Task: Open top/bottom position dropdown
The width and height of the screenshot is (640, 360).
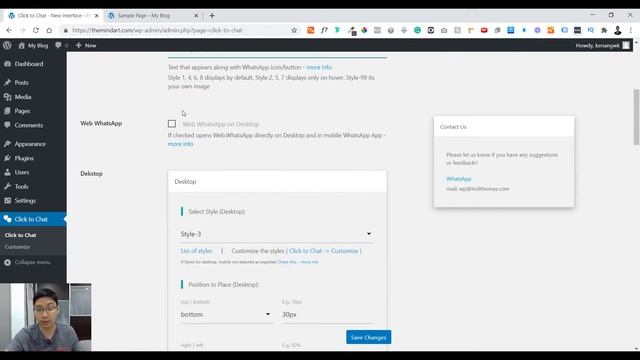Action: (x=226, y=315)
